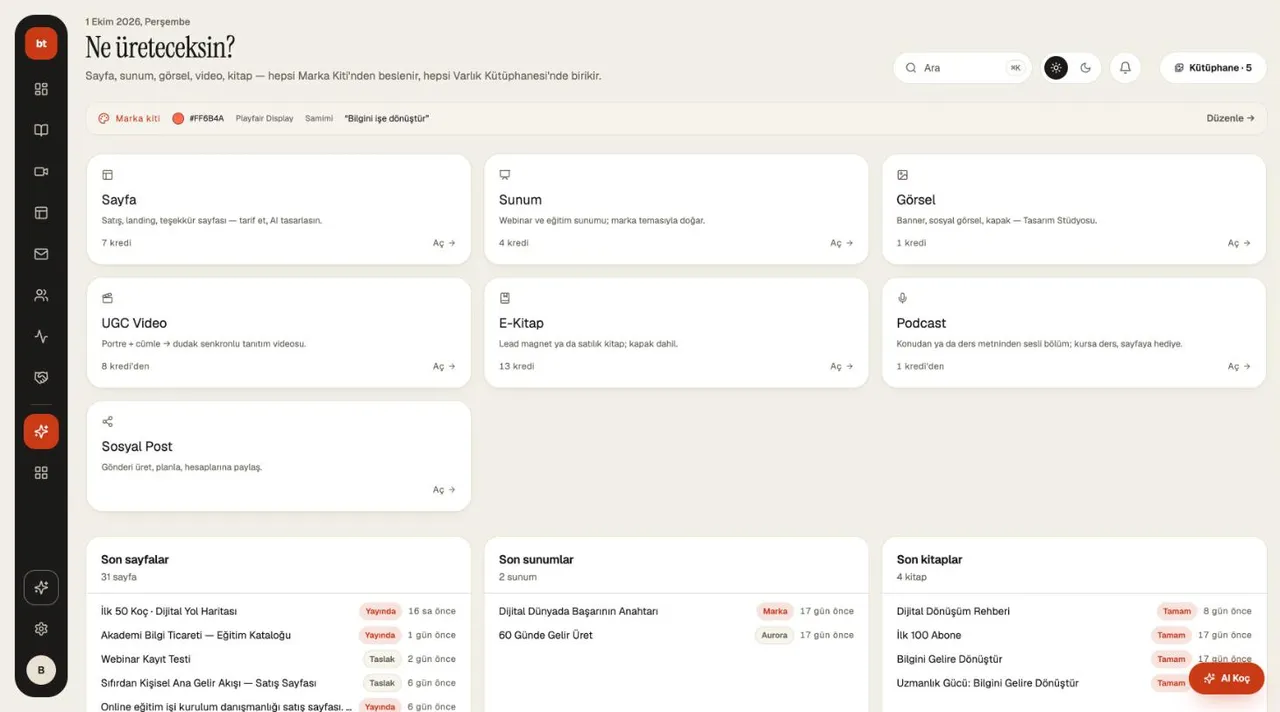Screen dimensions: 1280x712
Task: Switch to light theme with sun toggle
Action: coord(1056,68)
